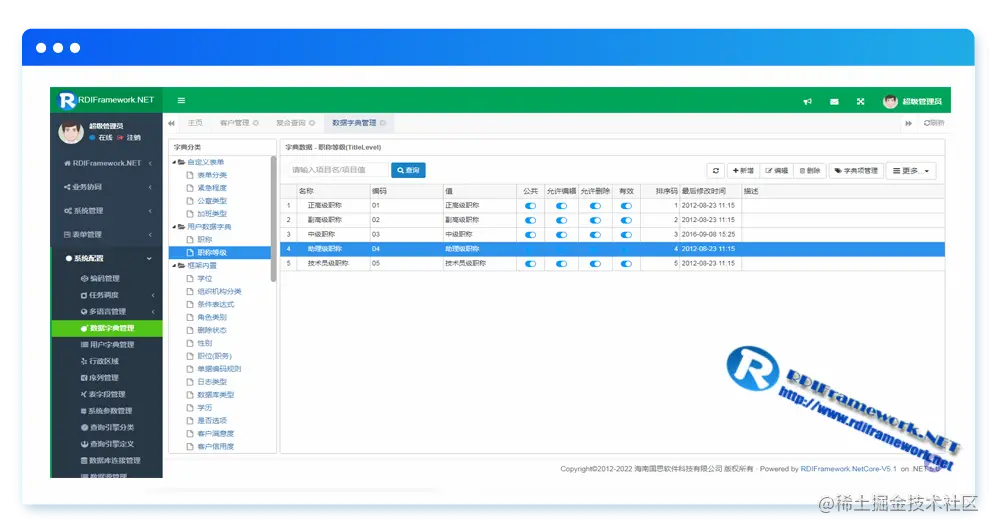Collapse the 系统配置 sidebar menu
Screen dimensions: 996x531
pyautogui.click(x=107, y=259)
